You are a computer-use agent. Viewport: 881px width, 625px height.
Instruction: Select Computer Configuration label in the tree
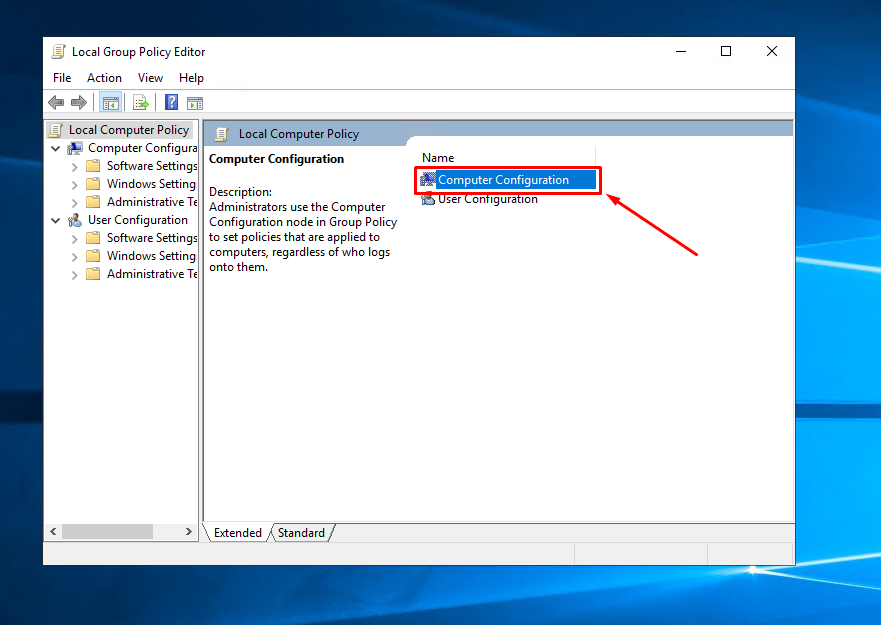coord(142,148)
